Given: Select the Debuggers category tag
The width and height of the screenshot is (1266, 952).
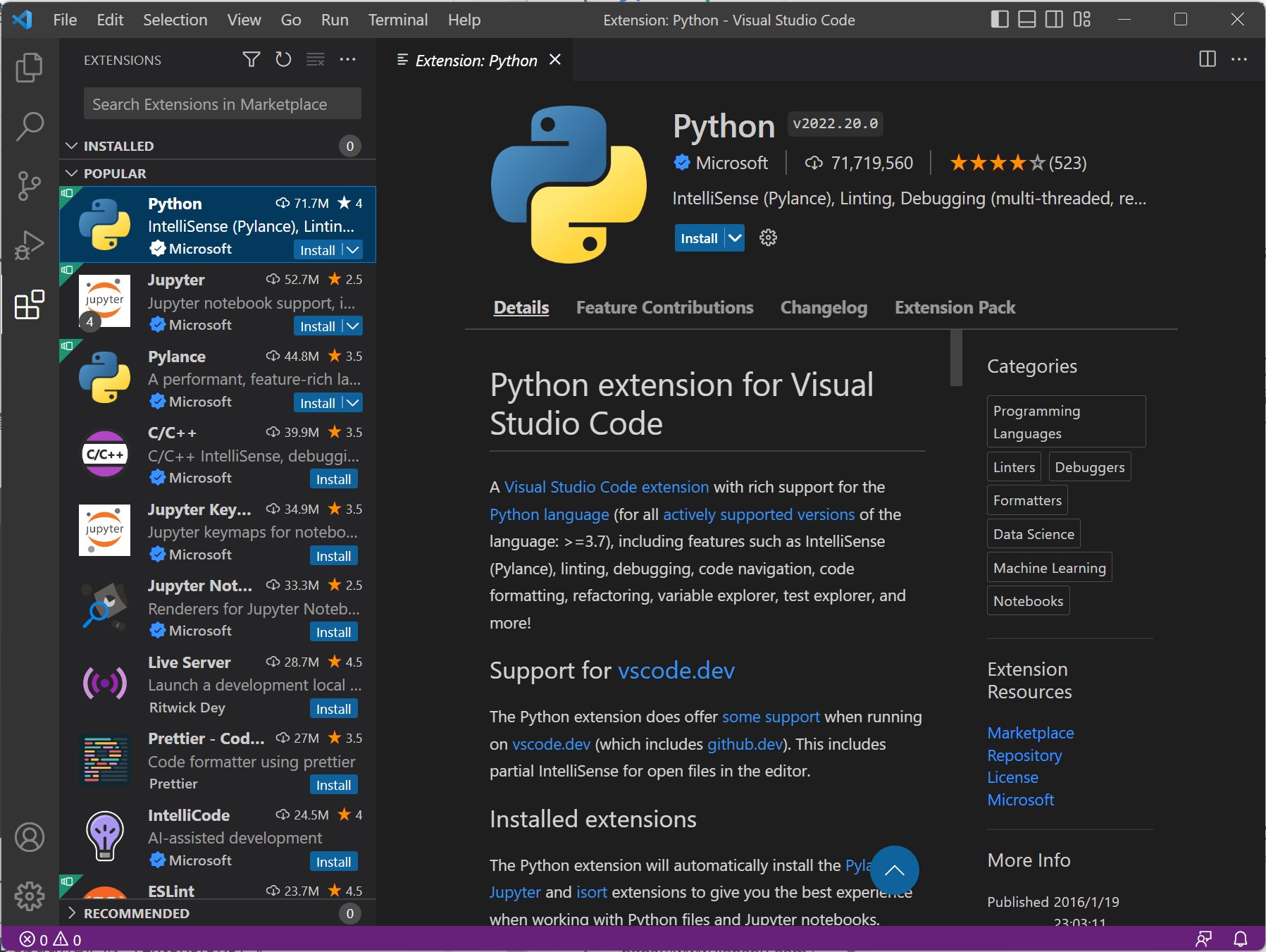Looking at the screenshot, I should (x=1090, y=467).
